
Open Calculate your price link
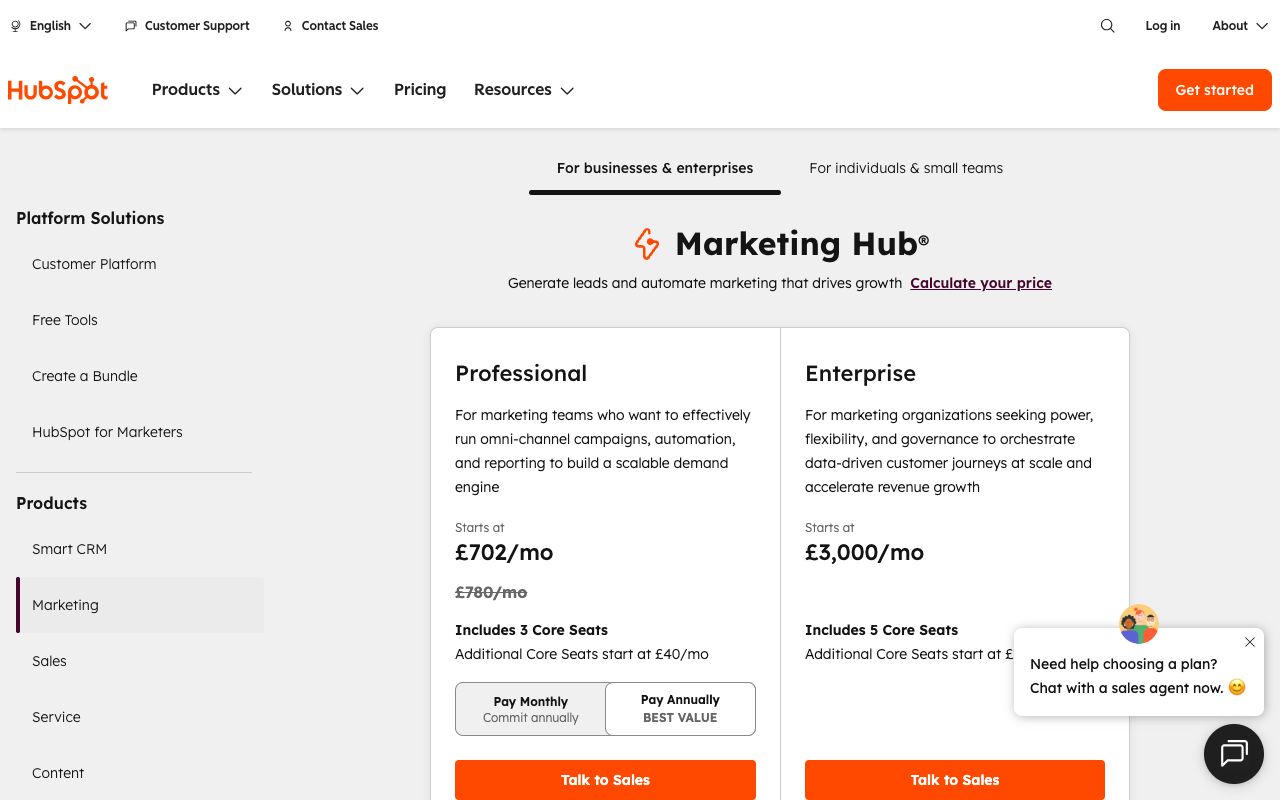[x=981, y=283]
